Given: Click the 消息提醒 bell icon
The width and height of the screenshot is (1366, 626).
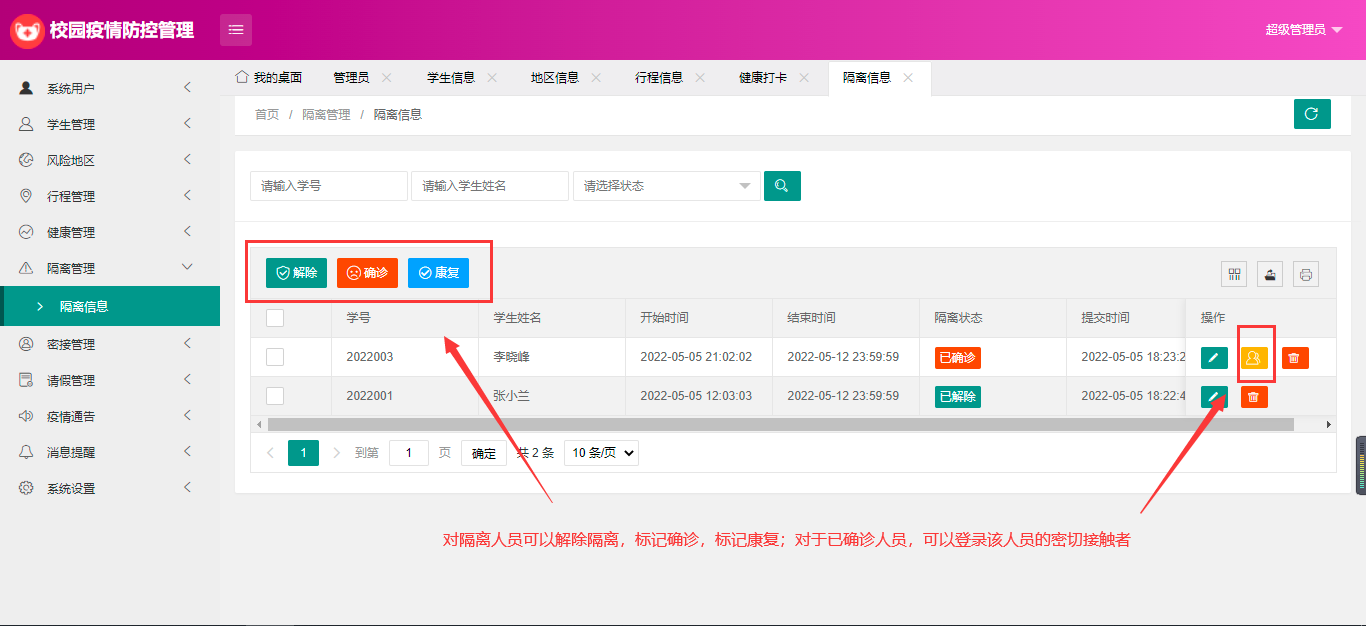Looking at the screenshot, I should (x=26, y=452).
